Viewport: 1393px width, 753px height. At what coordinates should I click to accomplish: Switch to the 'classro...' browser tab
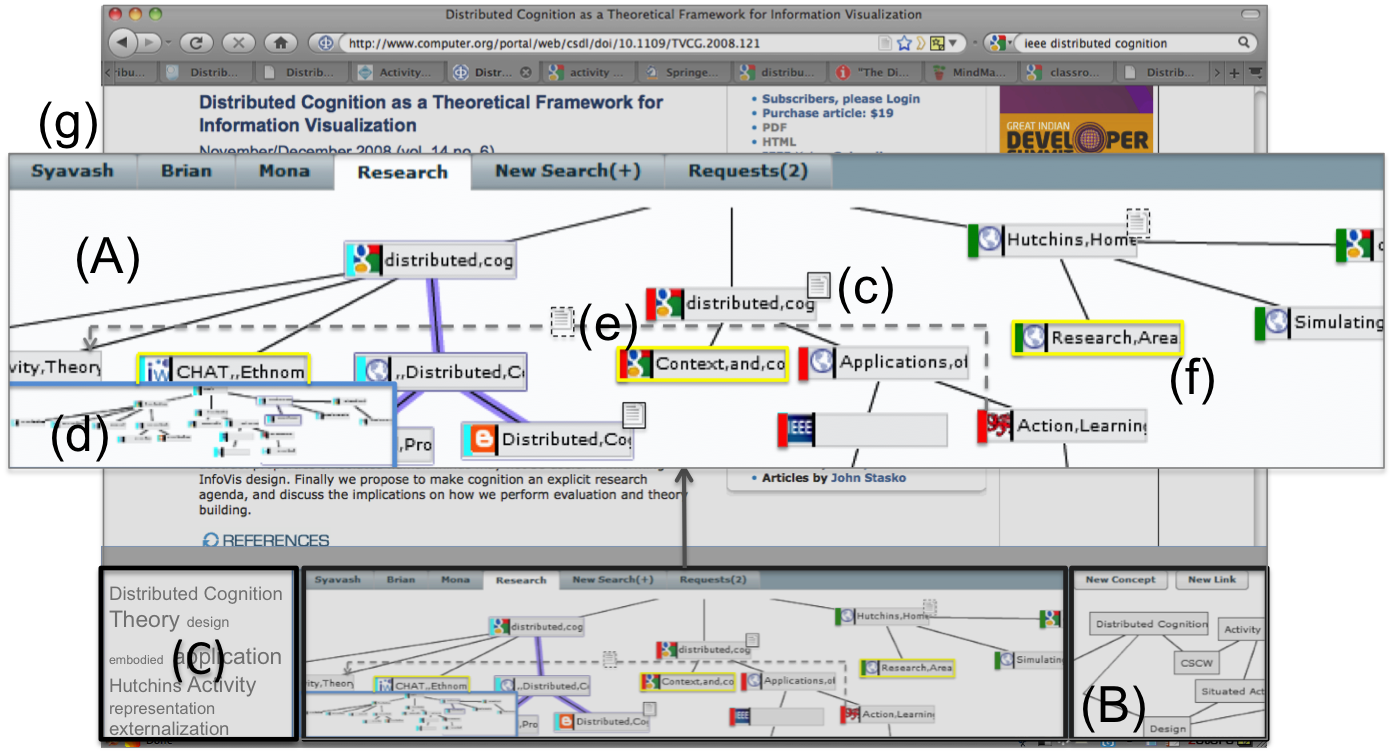[x=1067, y=72]
